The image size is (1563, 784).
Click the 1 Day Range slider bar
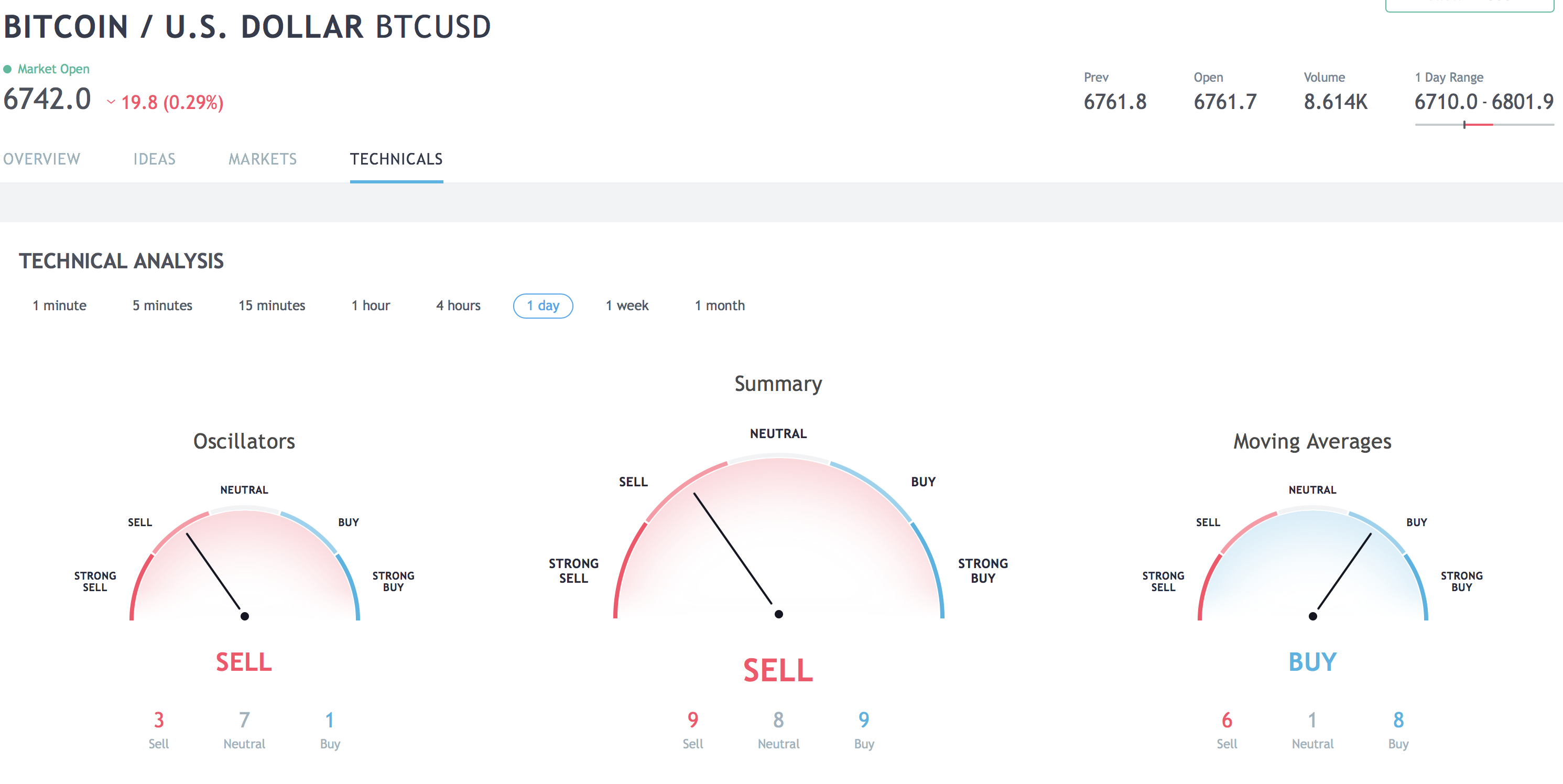pos(1484,124)
